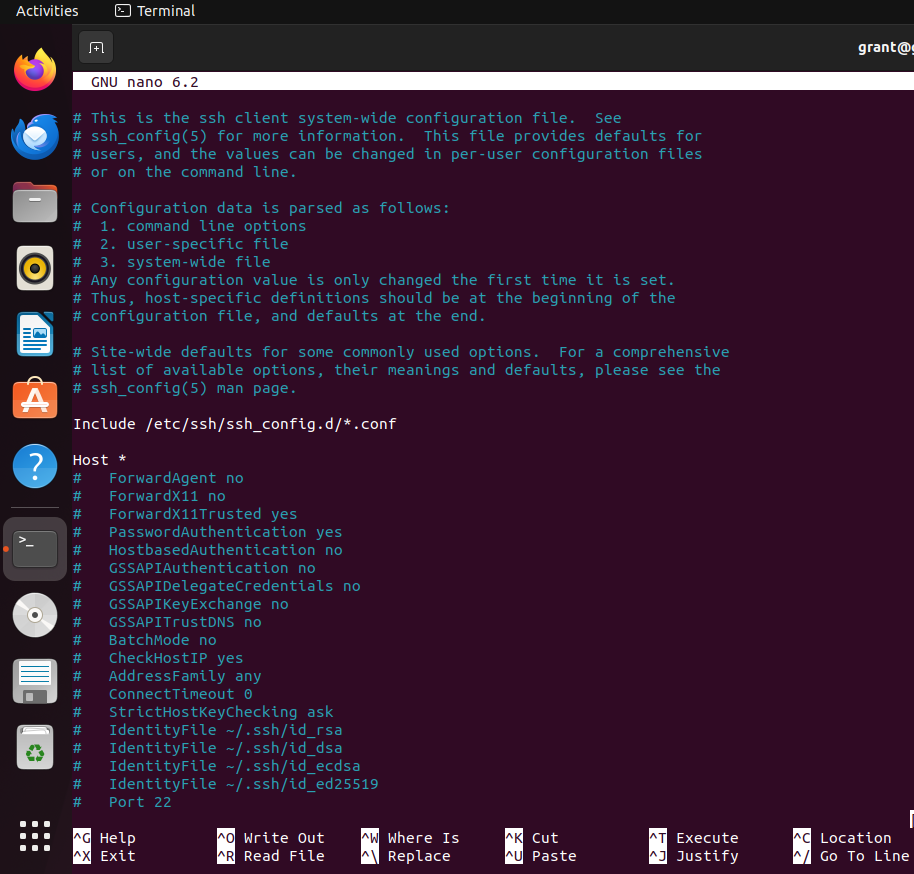Click the Include /etc/ssh line in the editor
This screenshot has width=914, height=874.
pyautogui.click(x=234, y=424)
